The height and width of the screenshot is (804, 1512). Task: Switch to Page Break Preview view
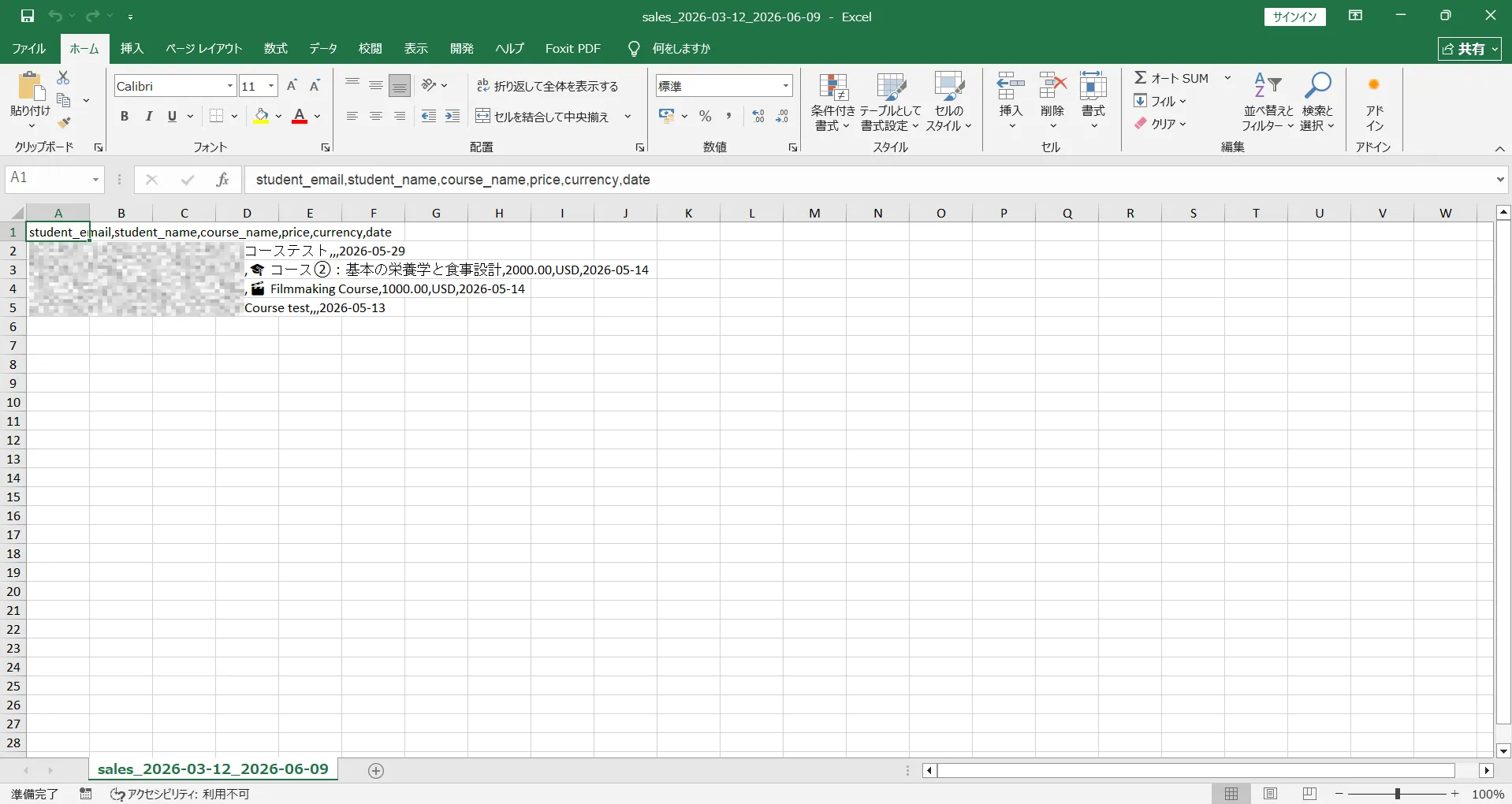[1309, 794]
